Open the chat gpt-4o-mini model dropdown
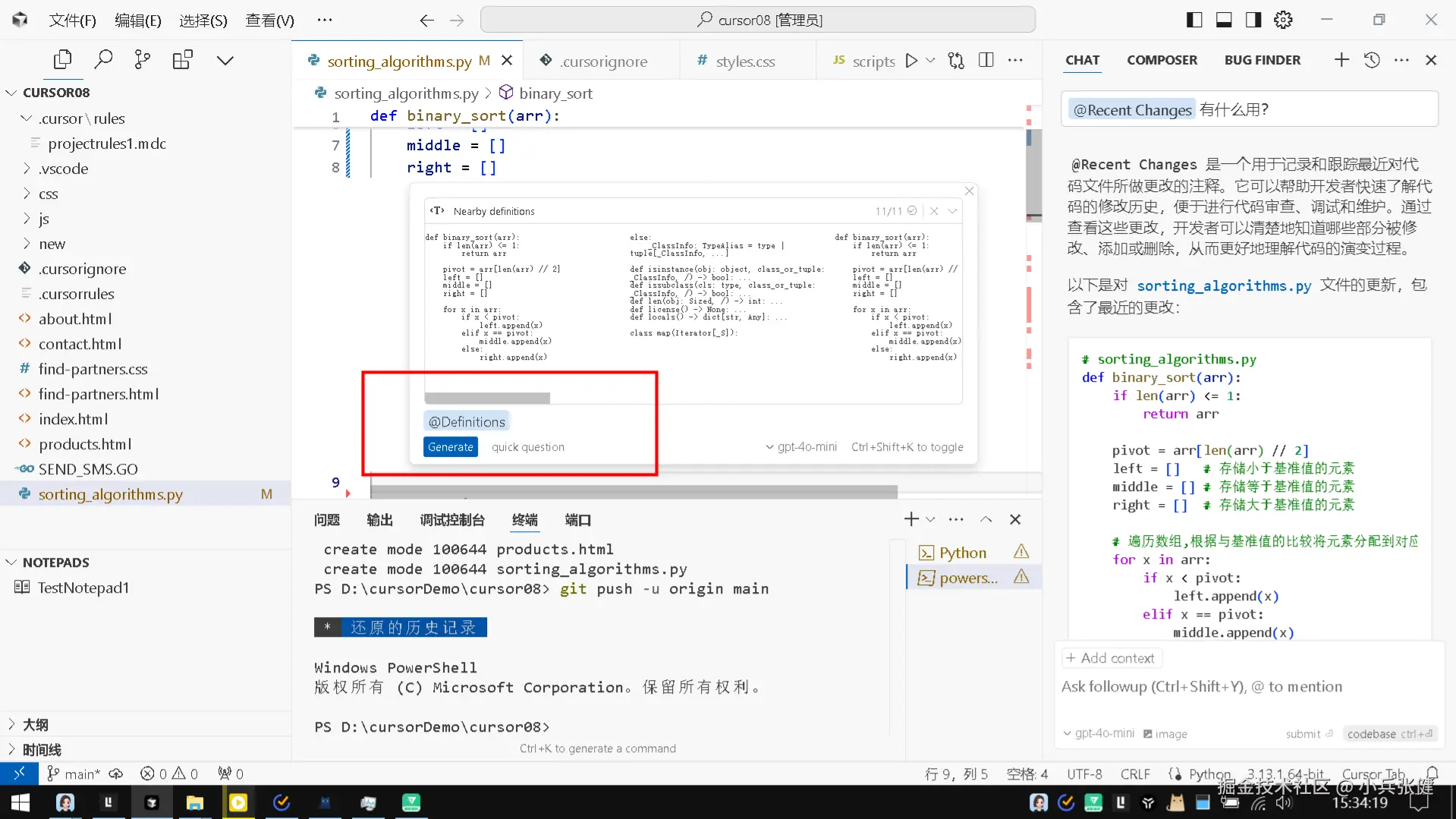The image size is (1456, 819). pos(1099,733)
